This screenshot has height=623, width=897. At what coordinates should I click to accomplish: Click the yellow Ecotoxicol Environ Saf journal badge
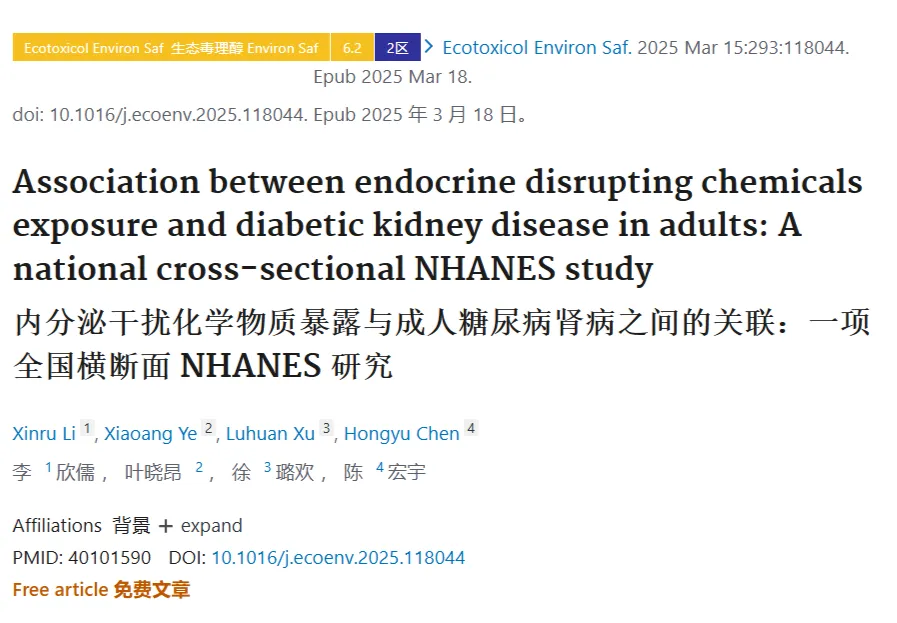[171, 47]
